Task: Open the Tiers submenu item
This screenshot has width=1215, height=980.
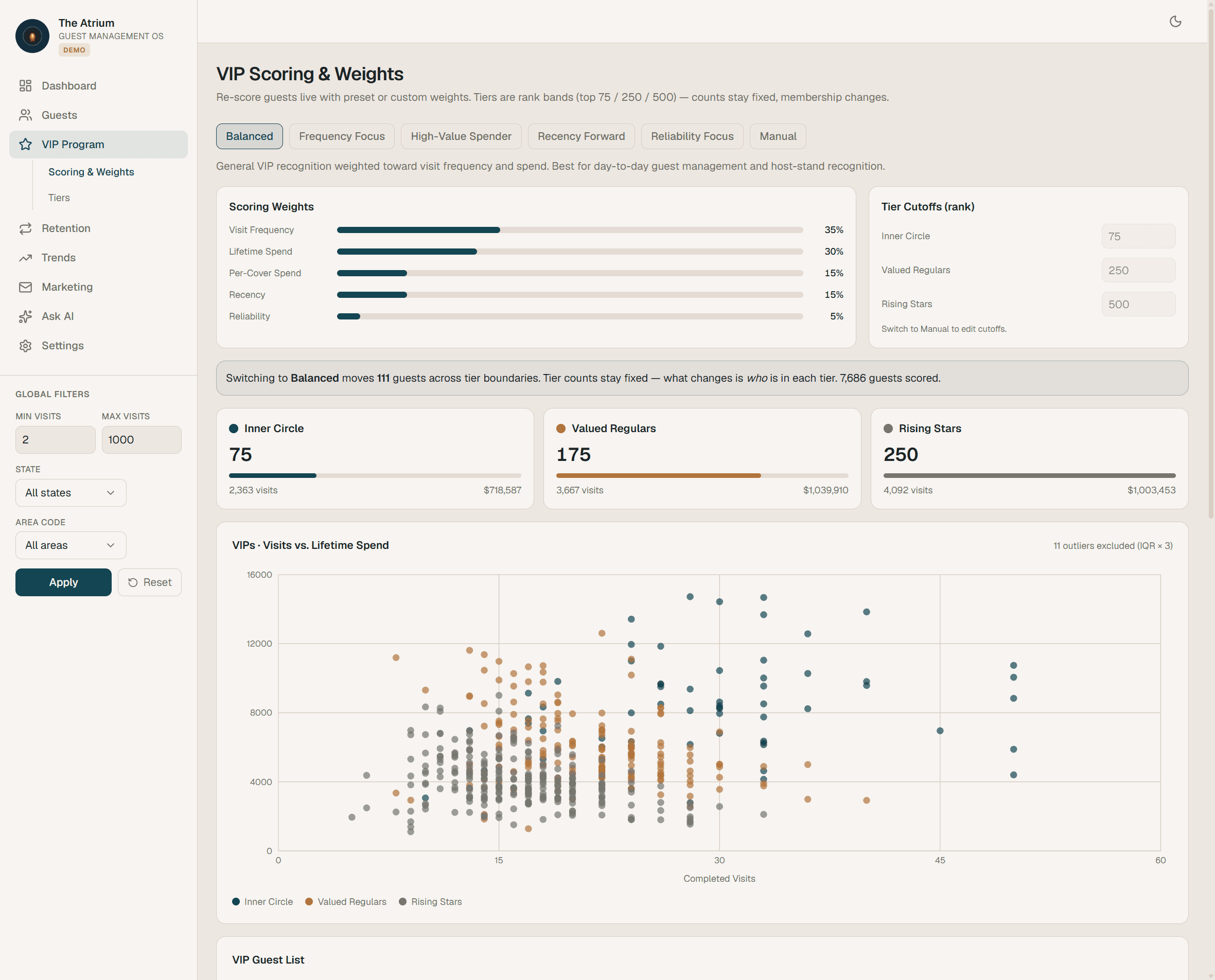Action: [x=59, y=198]
